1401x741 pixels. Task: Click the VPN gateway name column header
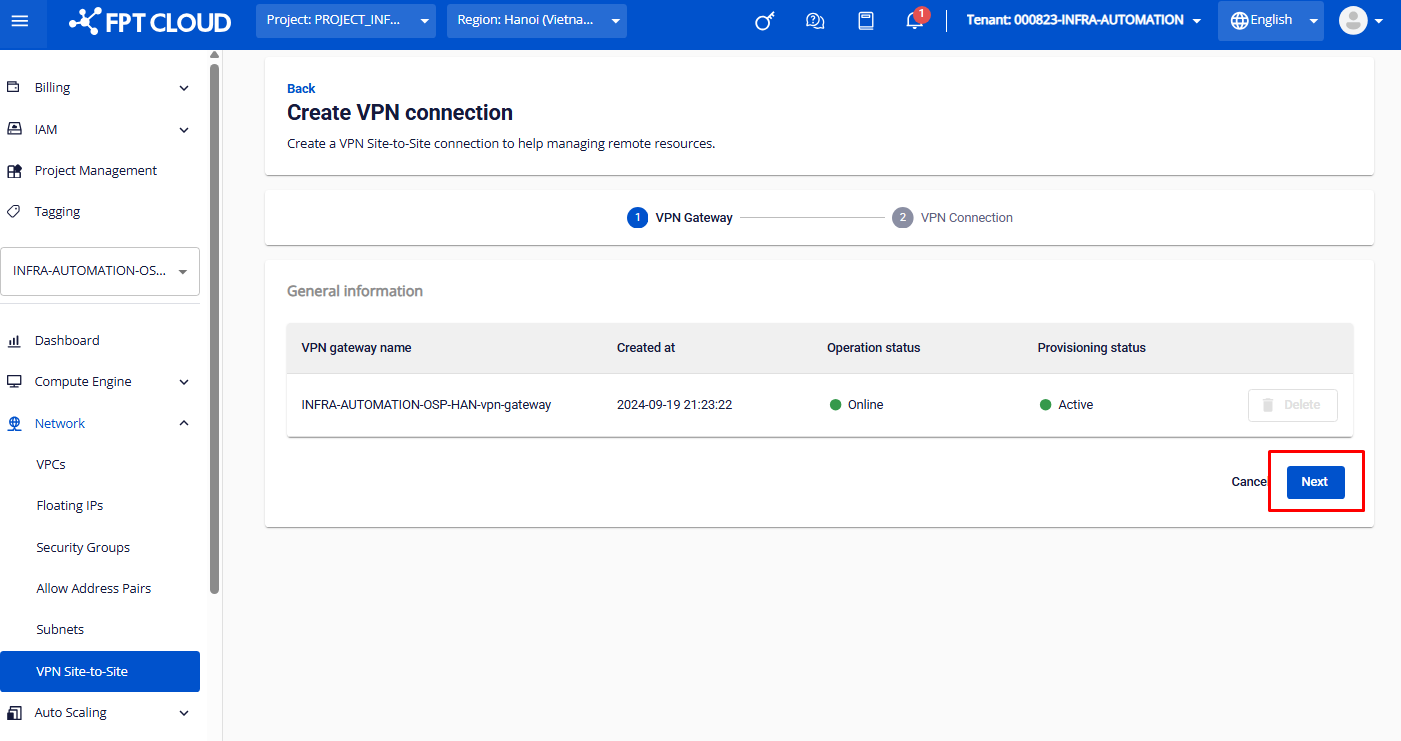[356, 348]
